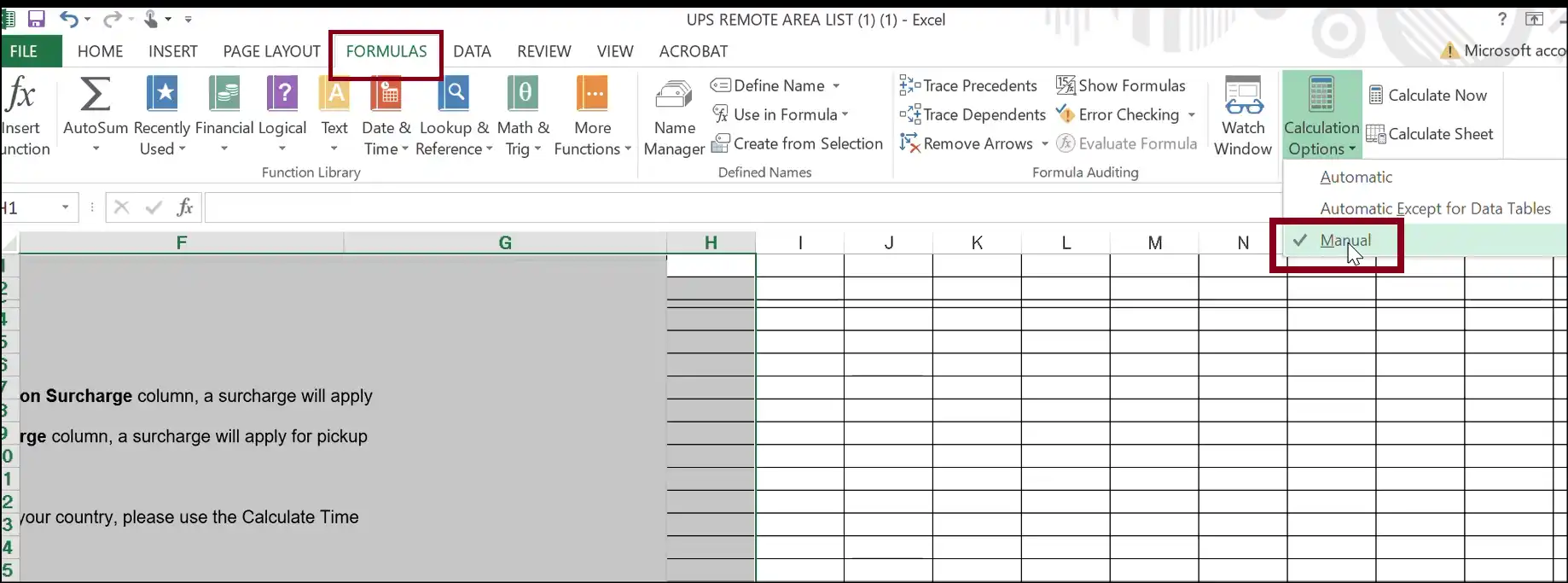
Task: Expand the Define Name dropdown arrow
Action: pyautogui.click(x=836, y=85)
